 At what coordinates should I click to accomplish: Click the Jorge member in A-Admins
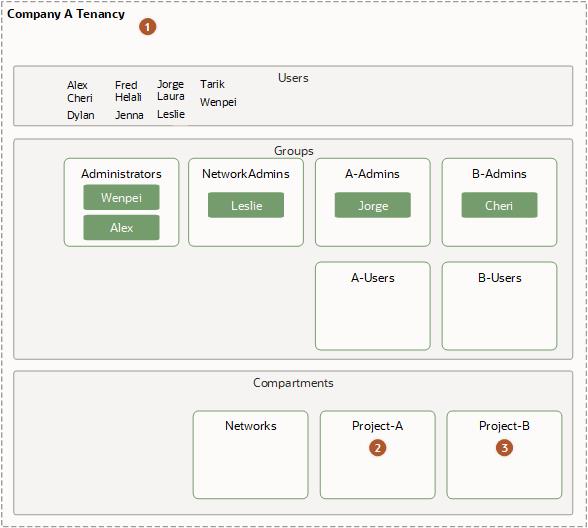click(373, 205)
